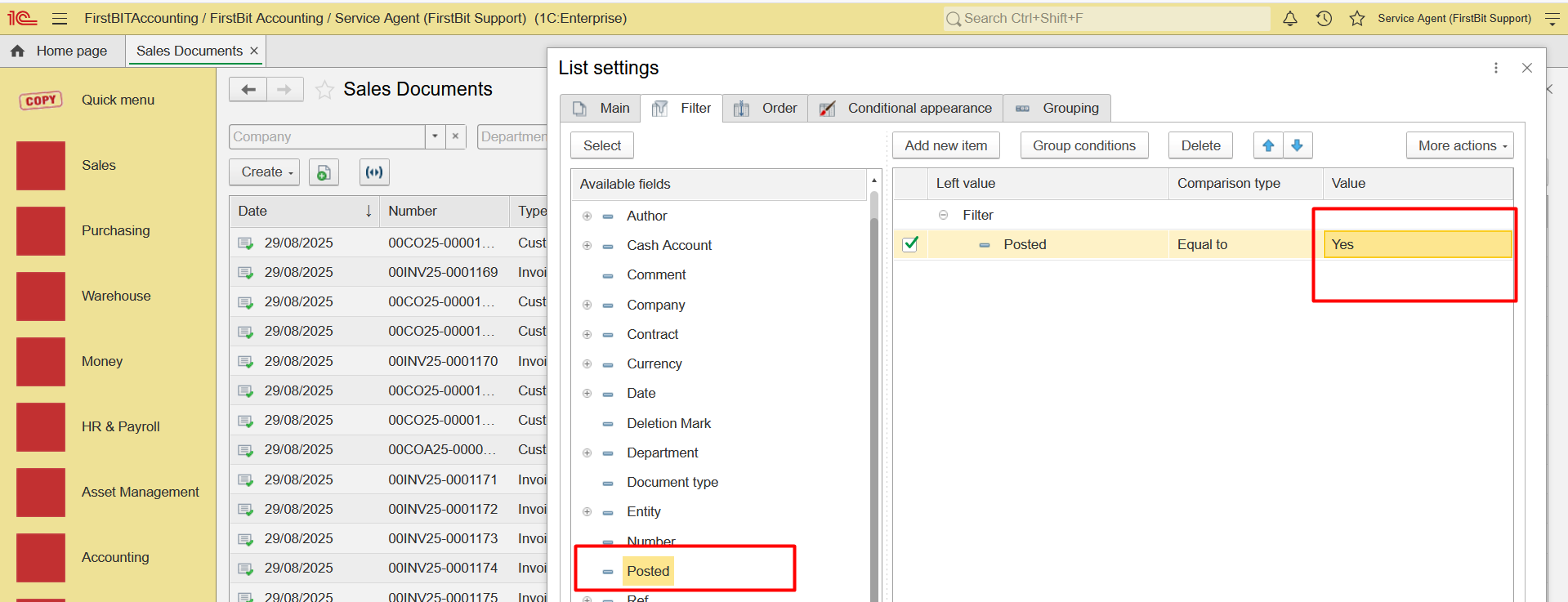The height and width of the screenshot is (602, 1568).
Task: Open the Purchasing section icon
Action: pos(41,231)
